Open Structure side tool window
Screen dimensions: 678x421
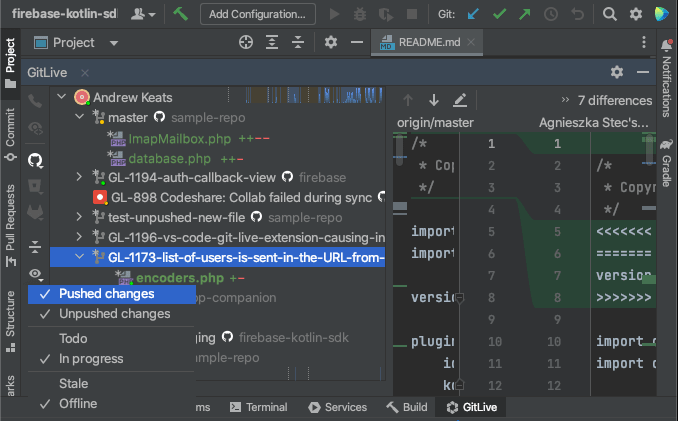(10, 322)
